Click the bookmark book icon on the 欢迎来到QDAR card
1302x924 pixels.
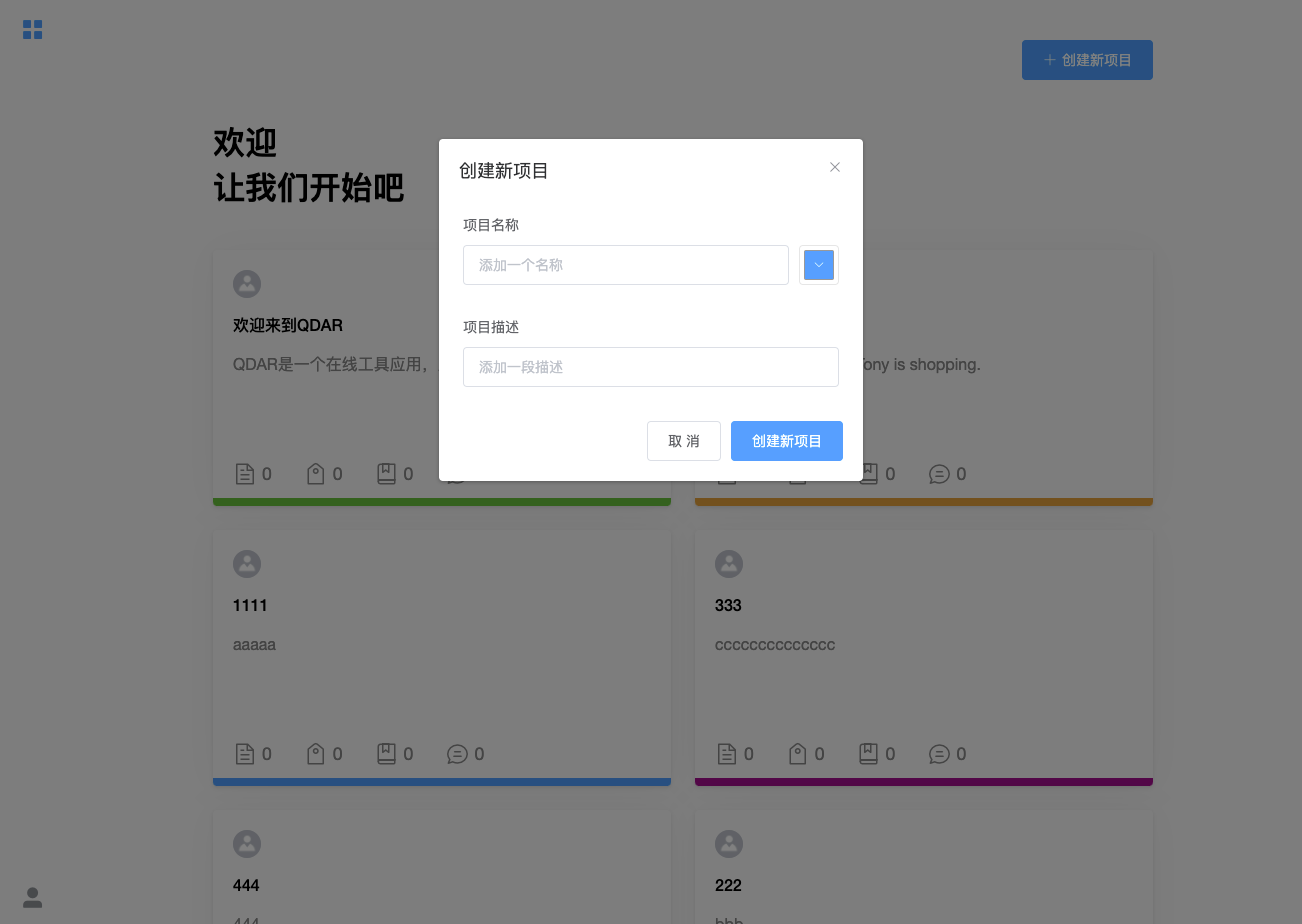click(386, 474)
